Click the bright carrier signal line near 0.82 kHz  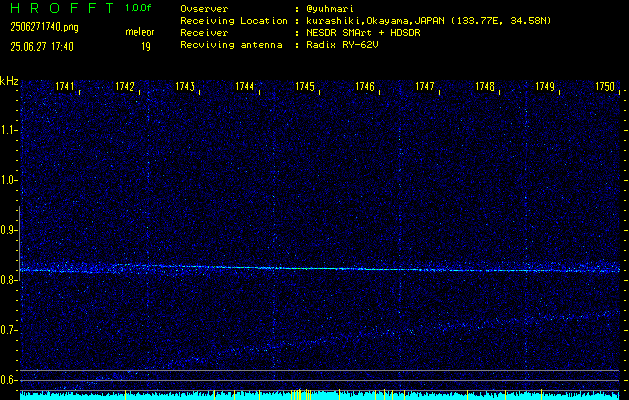point(320,268)
